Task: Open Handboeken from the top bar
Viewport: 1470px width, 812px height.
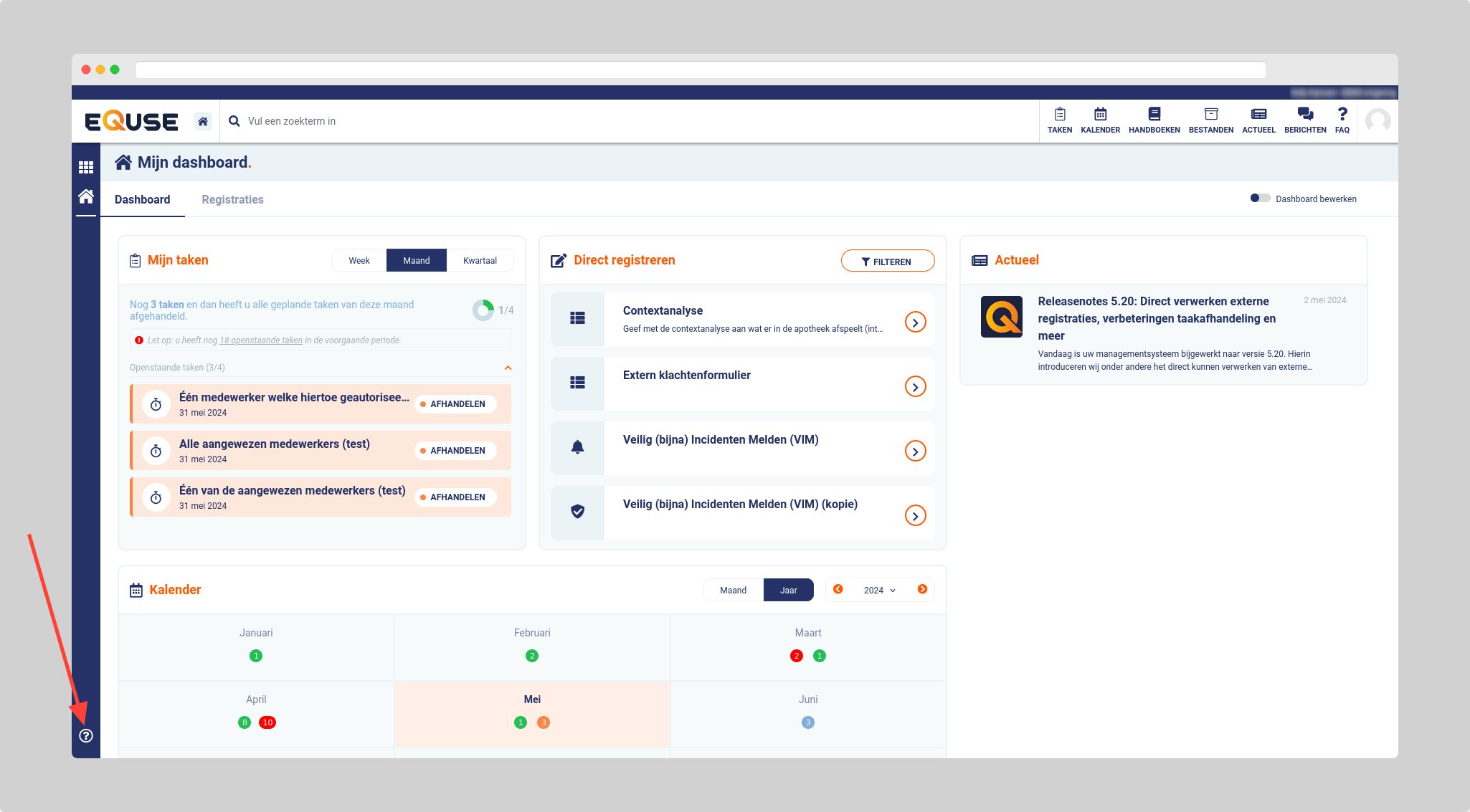Action: [1154, 120]
